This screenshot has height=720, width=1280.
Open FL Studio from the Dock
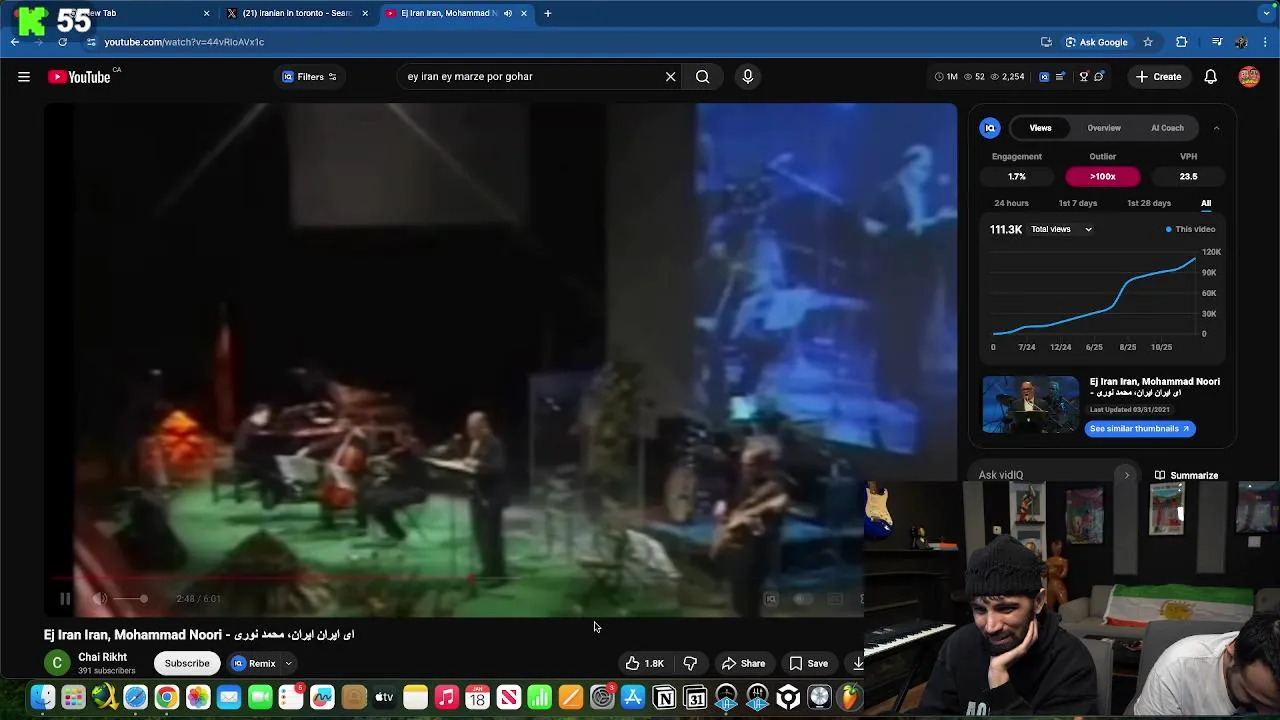(x=850, y=697)
